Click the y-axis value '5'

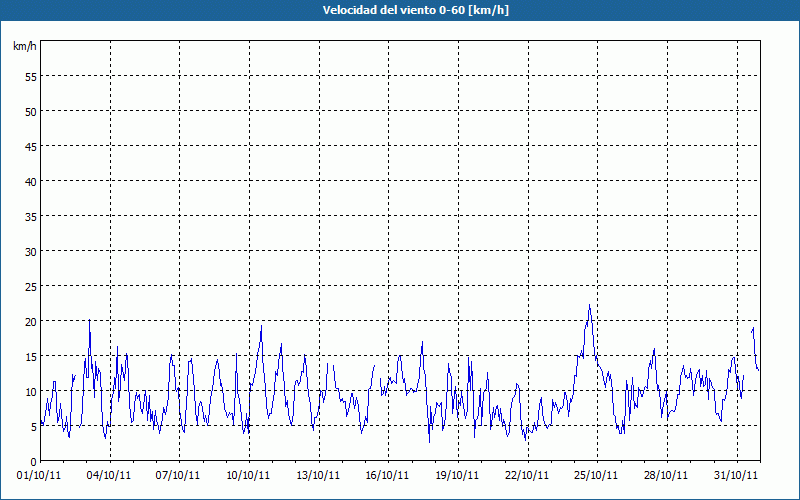tap(34, 427)
